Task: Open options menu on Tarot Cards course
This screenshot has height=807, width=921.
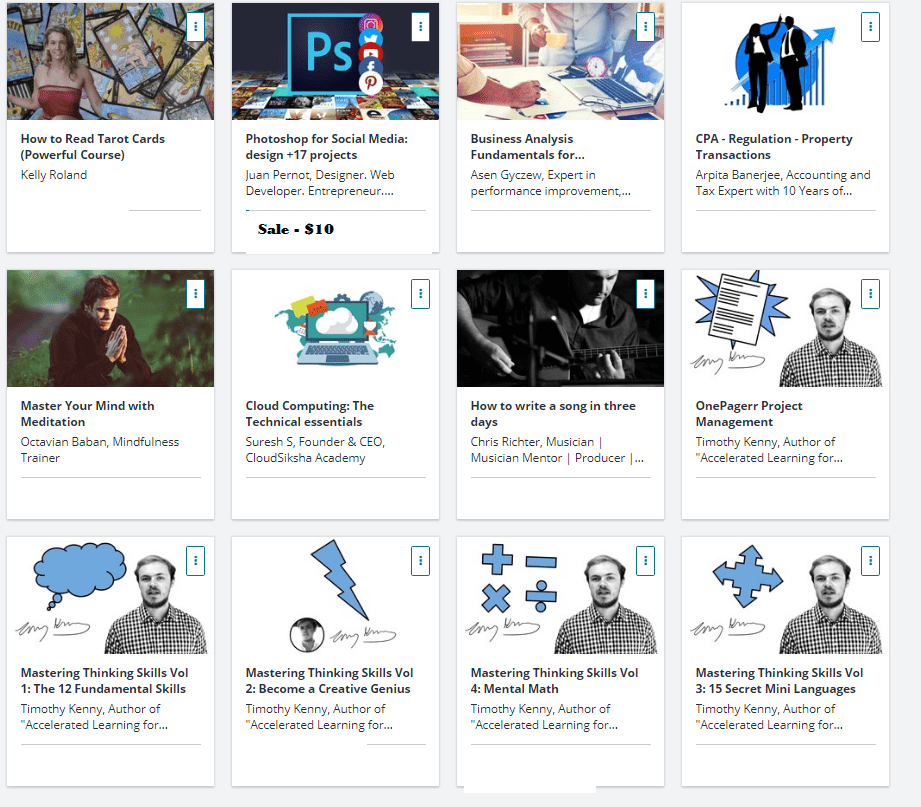Action: click(196, 27)
